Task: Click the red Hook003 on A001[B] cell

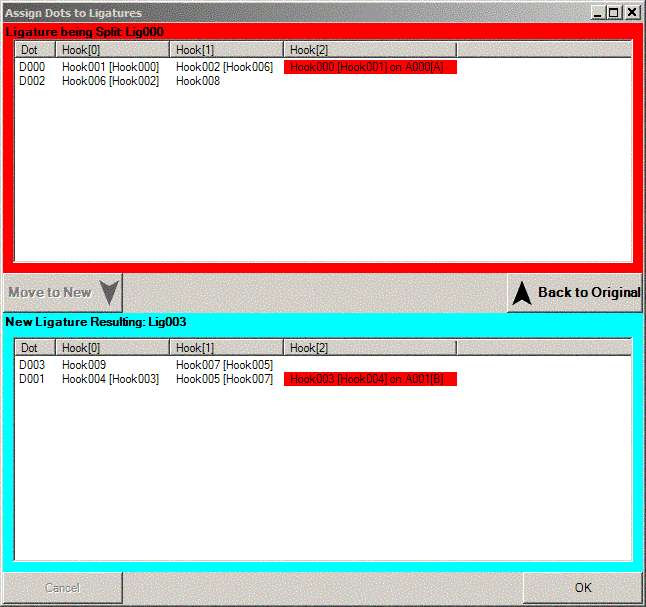Action: click(x=370, y=379)
